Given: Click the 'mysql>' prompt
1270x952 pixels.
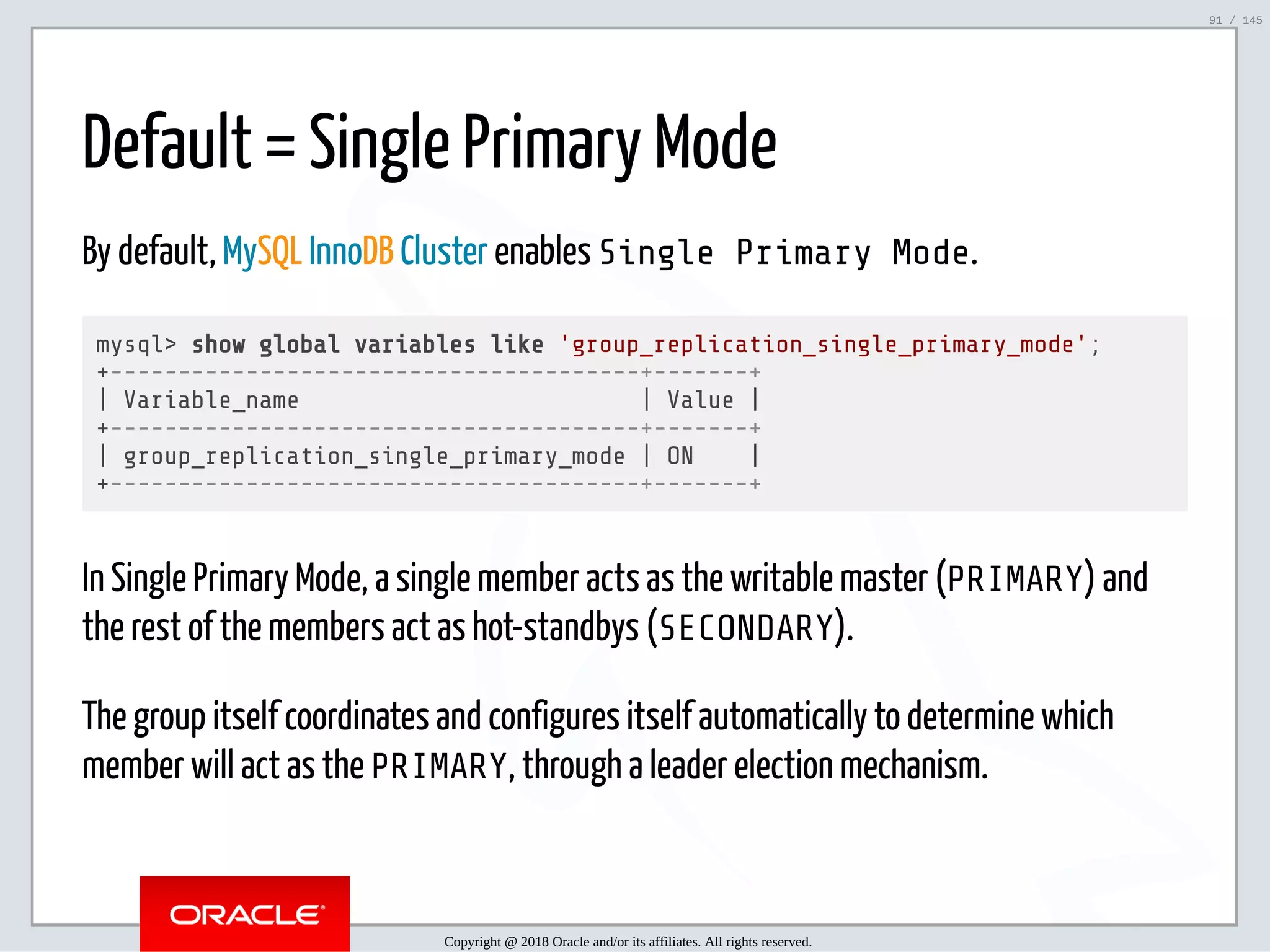Looking at the screenshot, I should tap(136, 344).
